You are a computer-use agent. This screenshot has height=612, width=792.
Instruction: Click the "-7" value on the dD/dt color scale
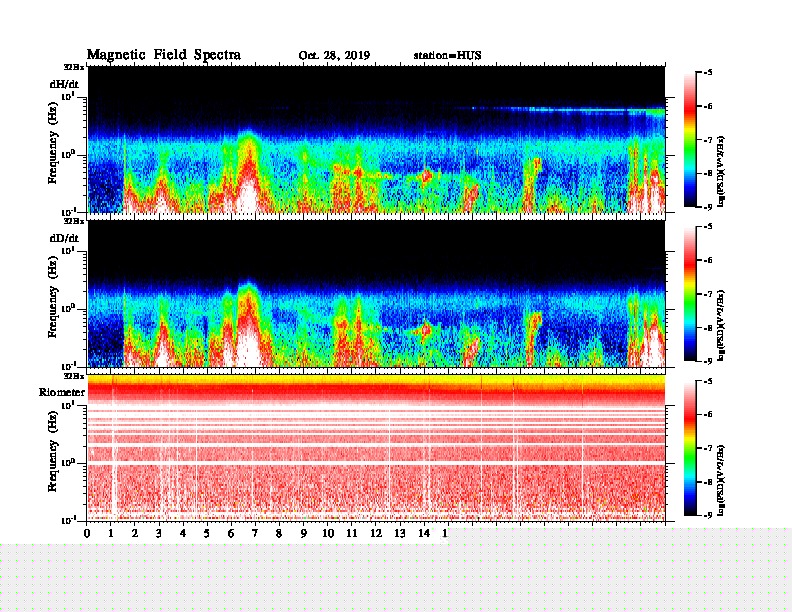708,294
